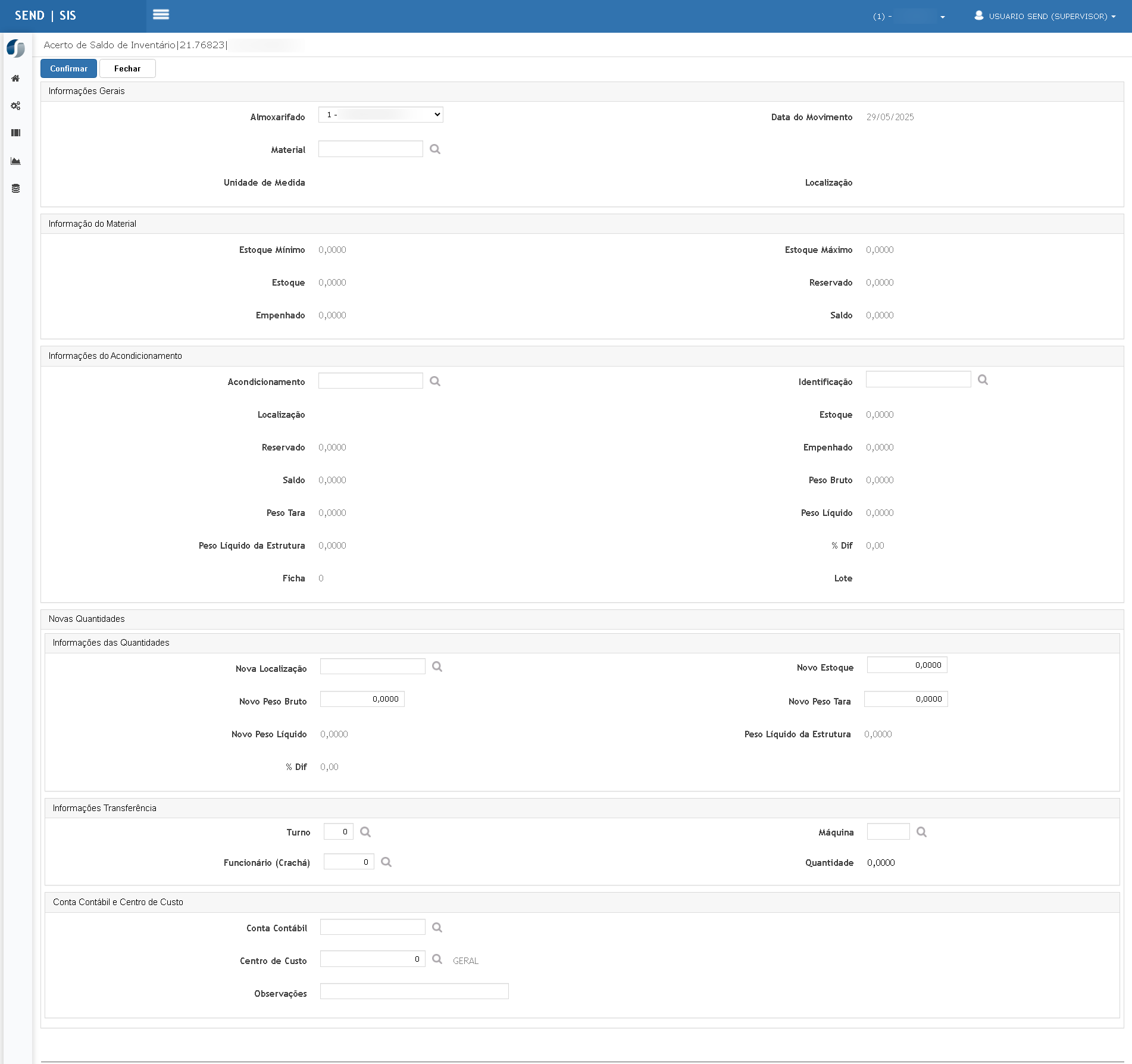Focus the Conta Contábil input field
This screenshot has height=1064, width=1132.
[x=373, y=927]
